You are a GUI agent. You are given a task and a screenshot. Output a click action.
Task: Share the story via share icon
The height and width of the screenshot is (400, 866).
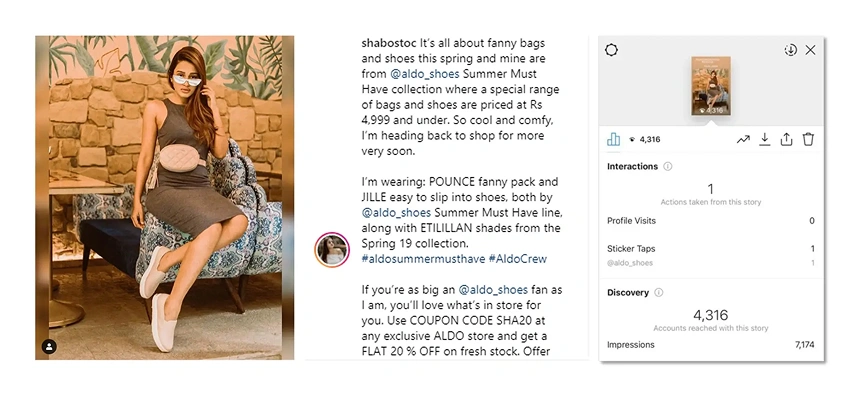pyautogui.click(x=787, y=140)
